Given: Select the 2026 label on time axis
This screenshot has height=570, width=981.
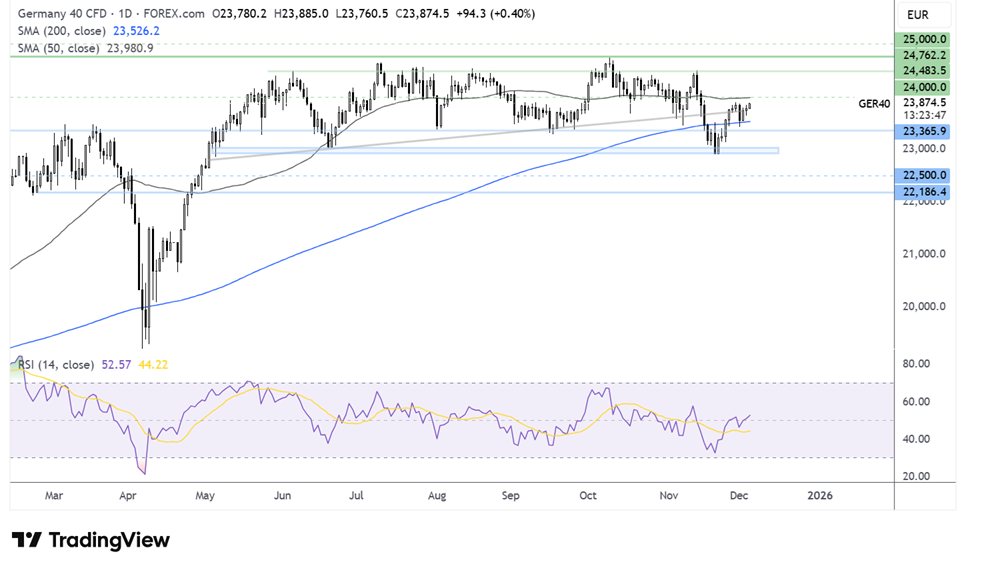Looking at the screenshot, I should click(x=819, y=495).
